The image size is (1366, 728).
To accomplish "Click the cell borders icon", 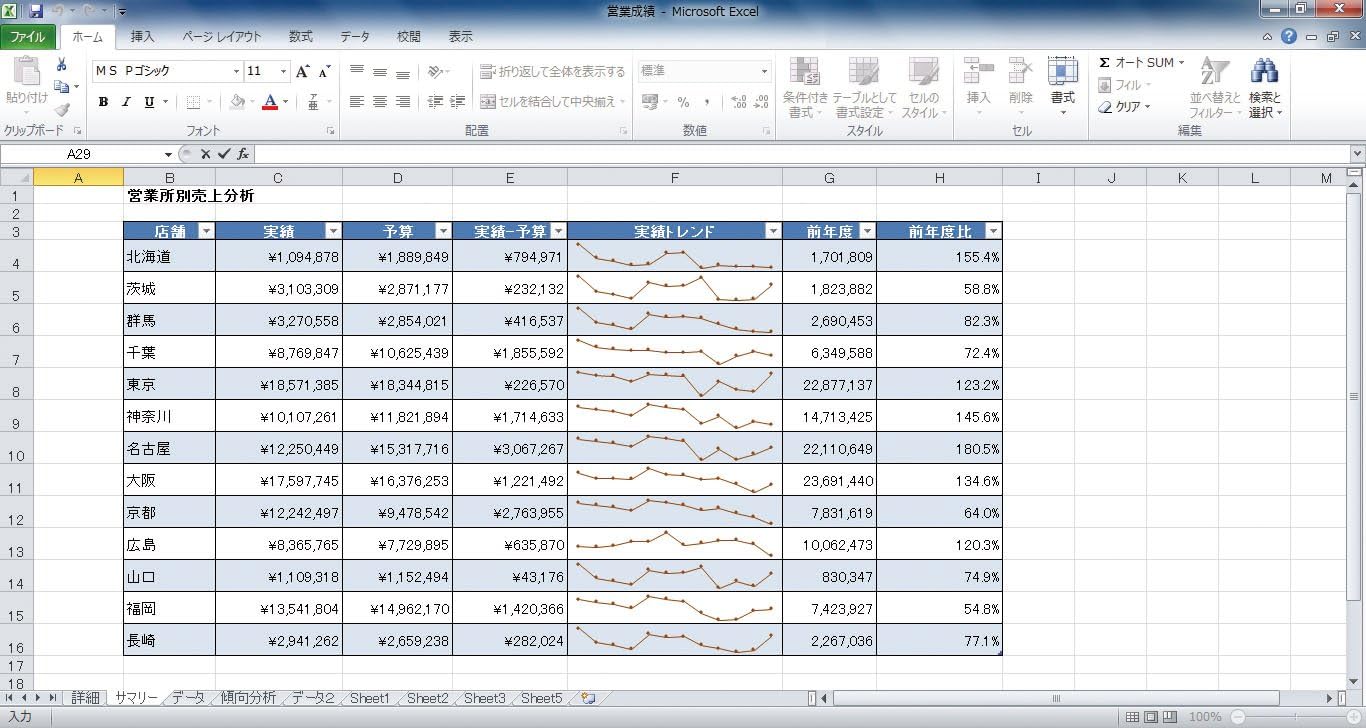I will pos(193,101).
